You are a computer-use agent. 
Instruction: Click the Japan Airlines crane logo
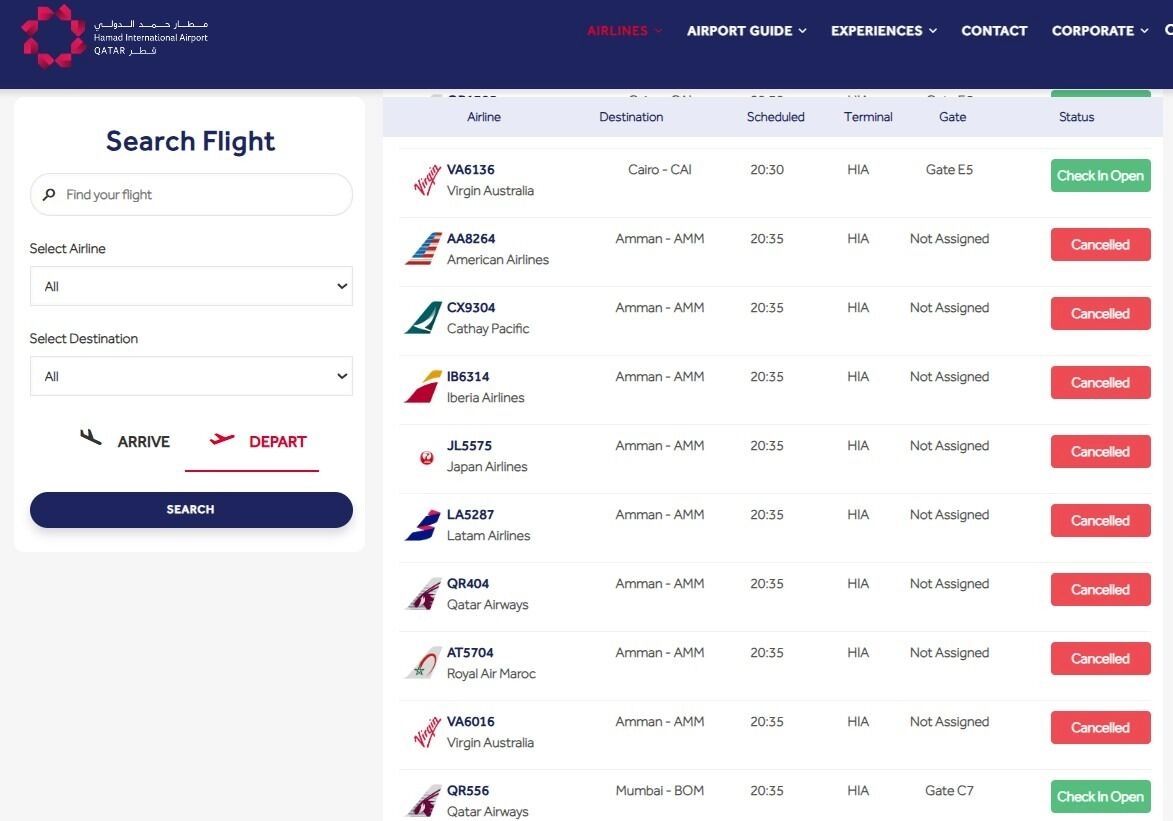(426, 457)
